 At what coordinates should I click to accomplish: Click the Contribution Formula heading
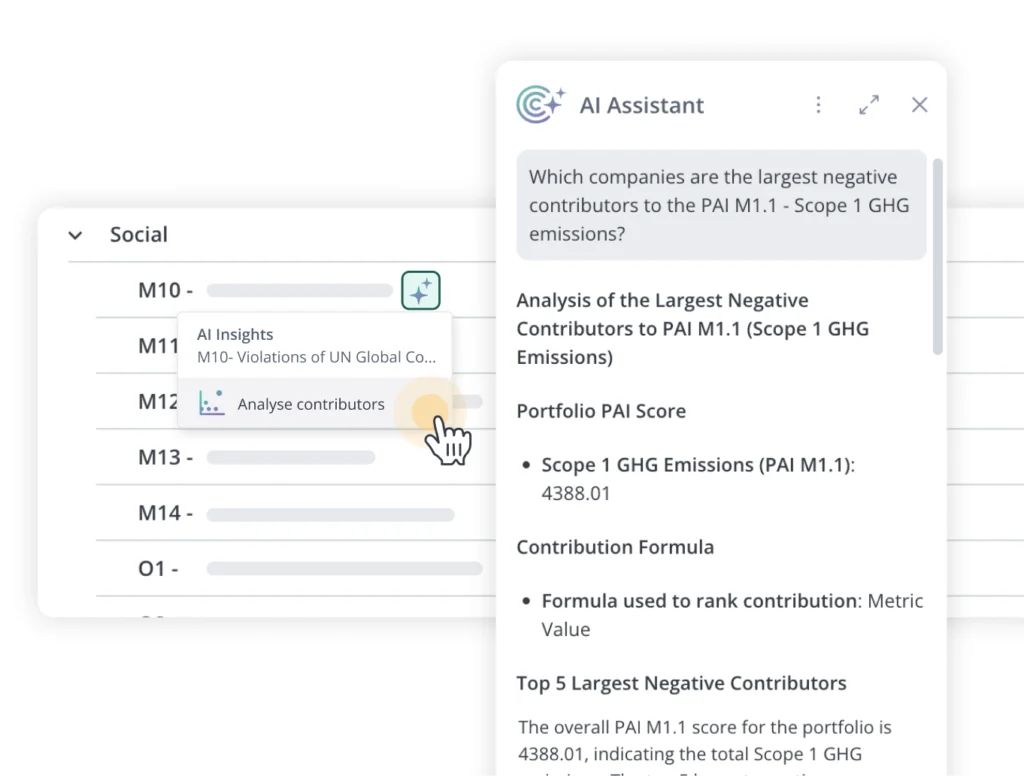coord(615,547)
